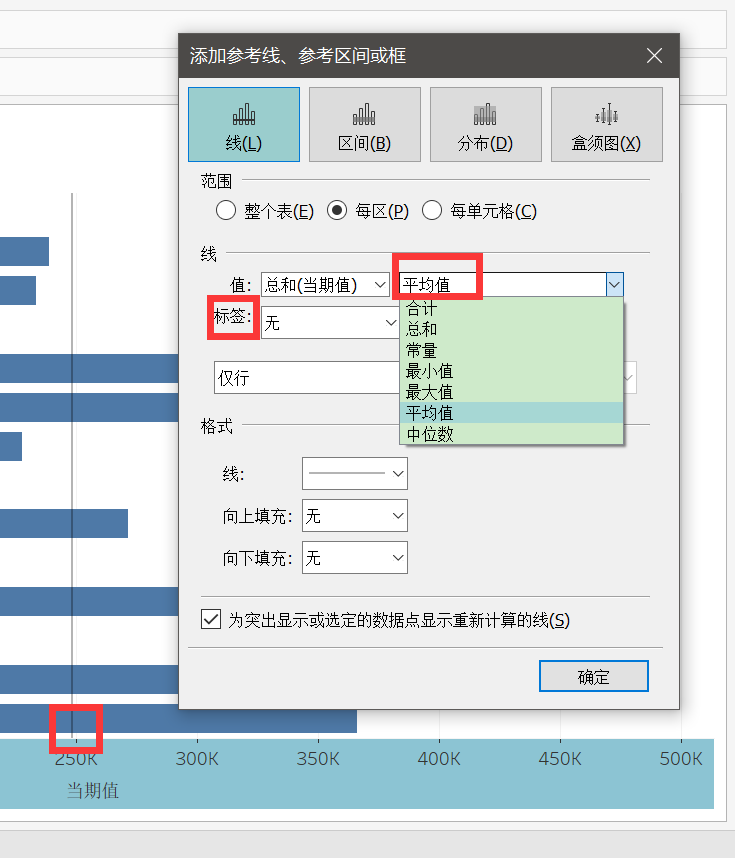735x858 pixels.
Task: Select the 线(L) reference line tab
Action: click(244, 124)
